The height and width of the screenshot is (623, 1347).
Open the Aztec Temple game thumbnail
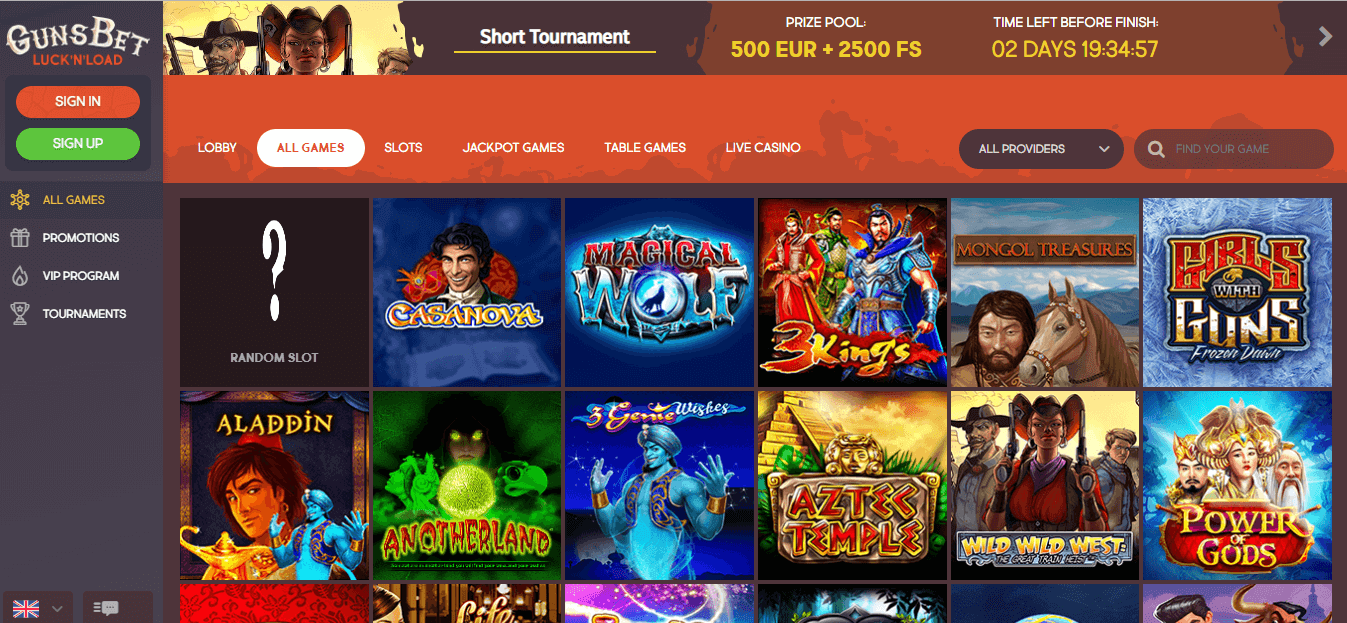point(852,485)
